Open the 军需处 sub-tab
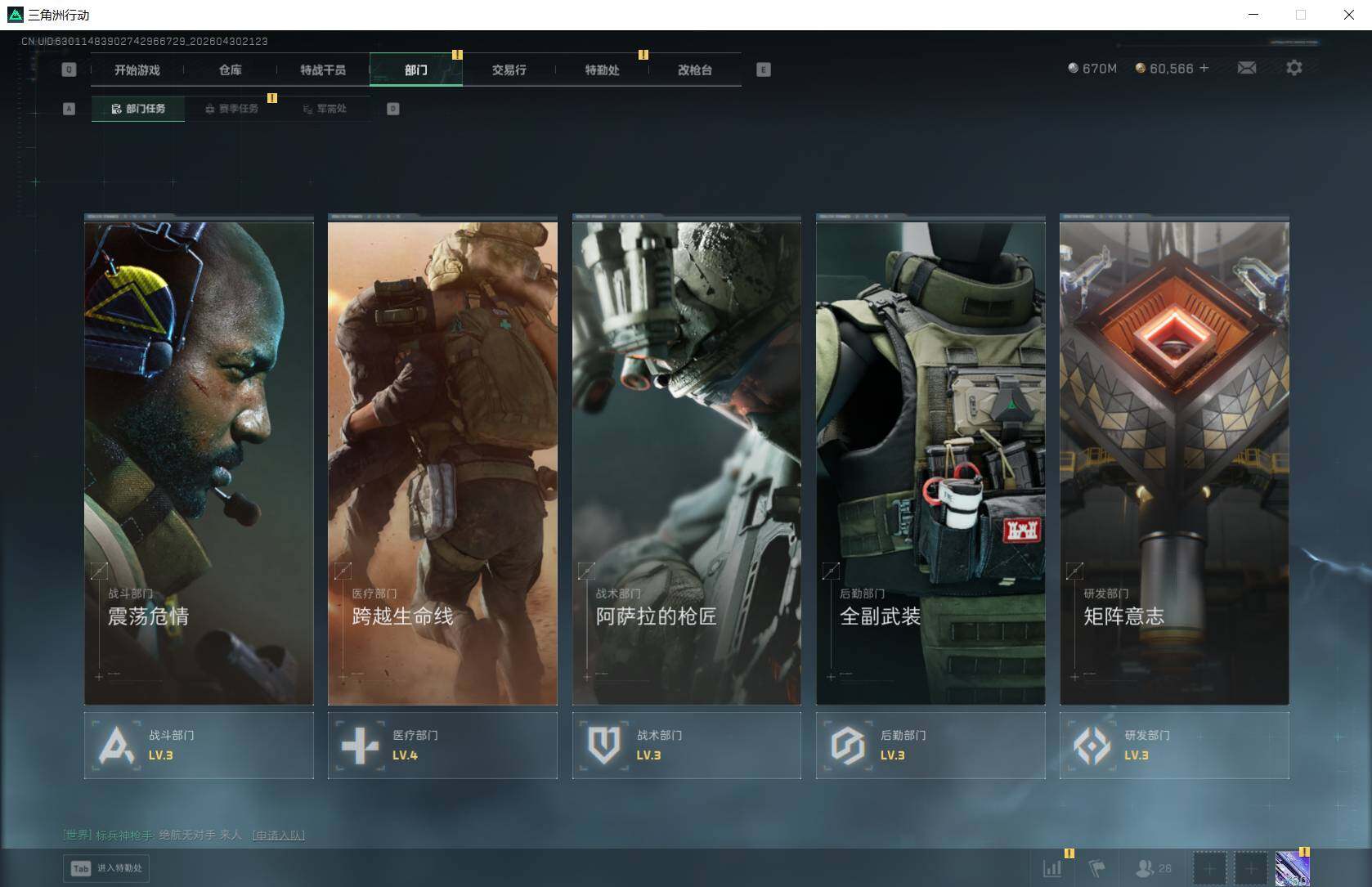 click(325, 109)
